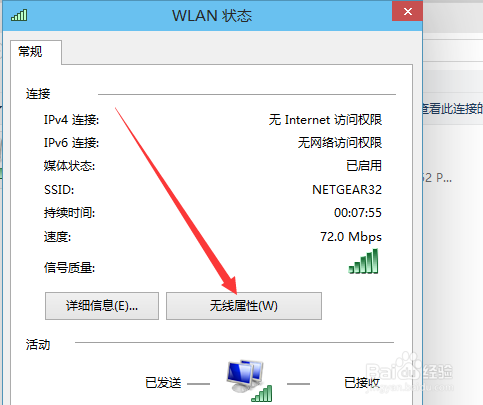Click the 已接收 received label
Viewport: 483px width, 405px height.
coord(362,383)
